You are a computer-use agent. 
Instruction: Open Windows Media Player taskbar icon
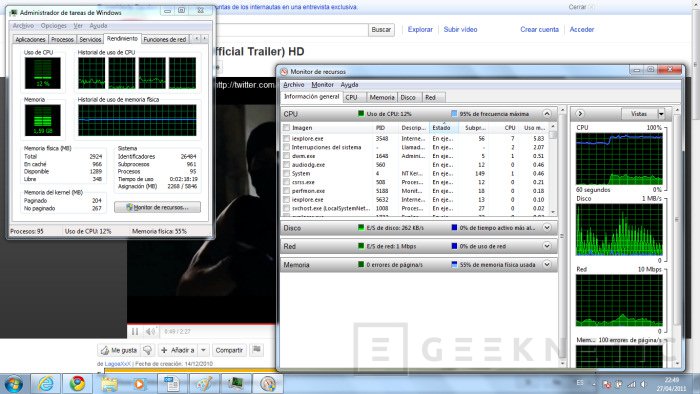(140, 384)
